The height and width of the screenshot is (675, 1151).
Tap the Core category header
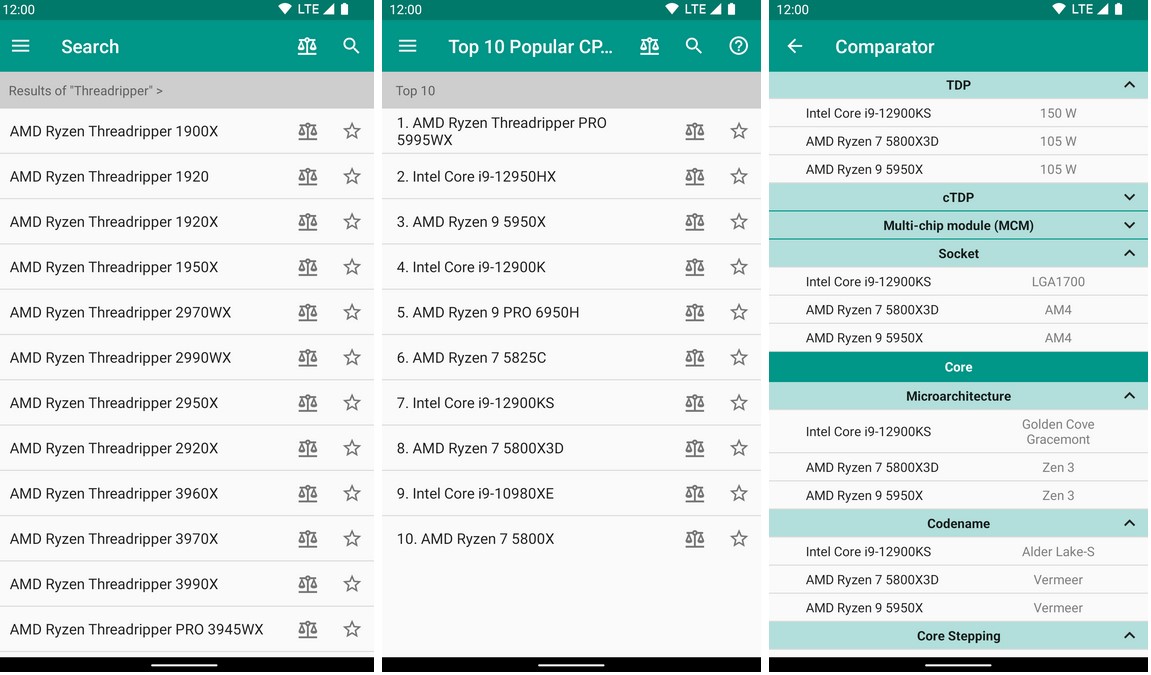958,367
